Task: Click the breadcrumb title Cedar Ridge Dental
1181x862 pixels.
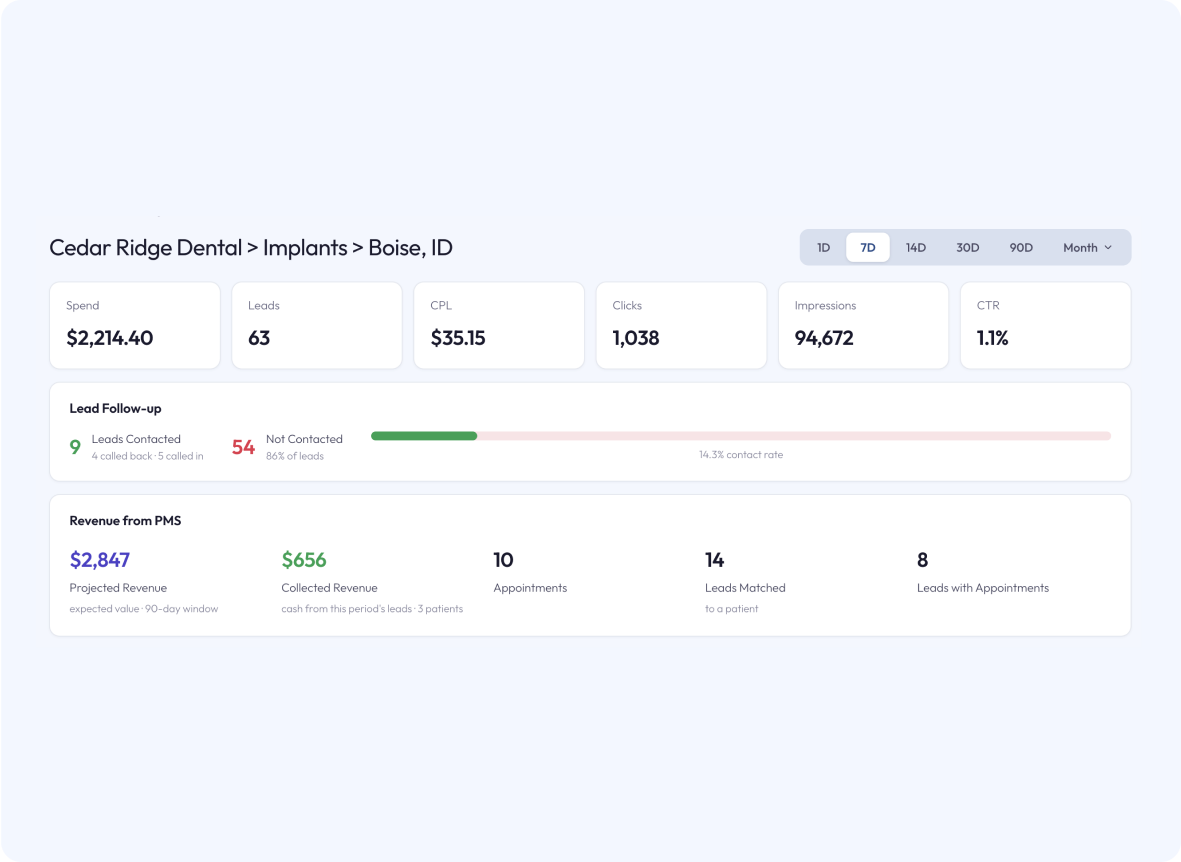Action: [x=145, y=247]
